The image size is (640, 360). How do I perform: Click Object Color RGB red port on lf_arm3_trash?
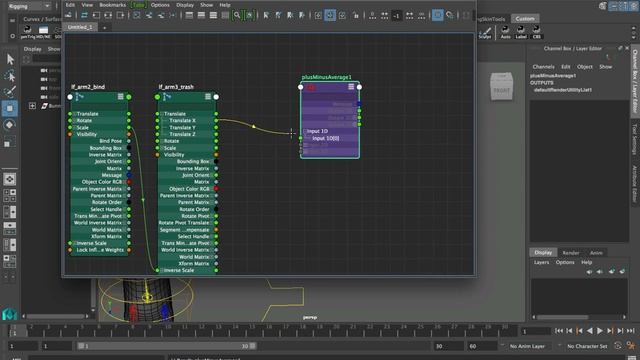[x=216, y=189]
